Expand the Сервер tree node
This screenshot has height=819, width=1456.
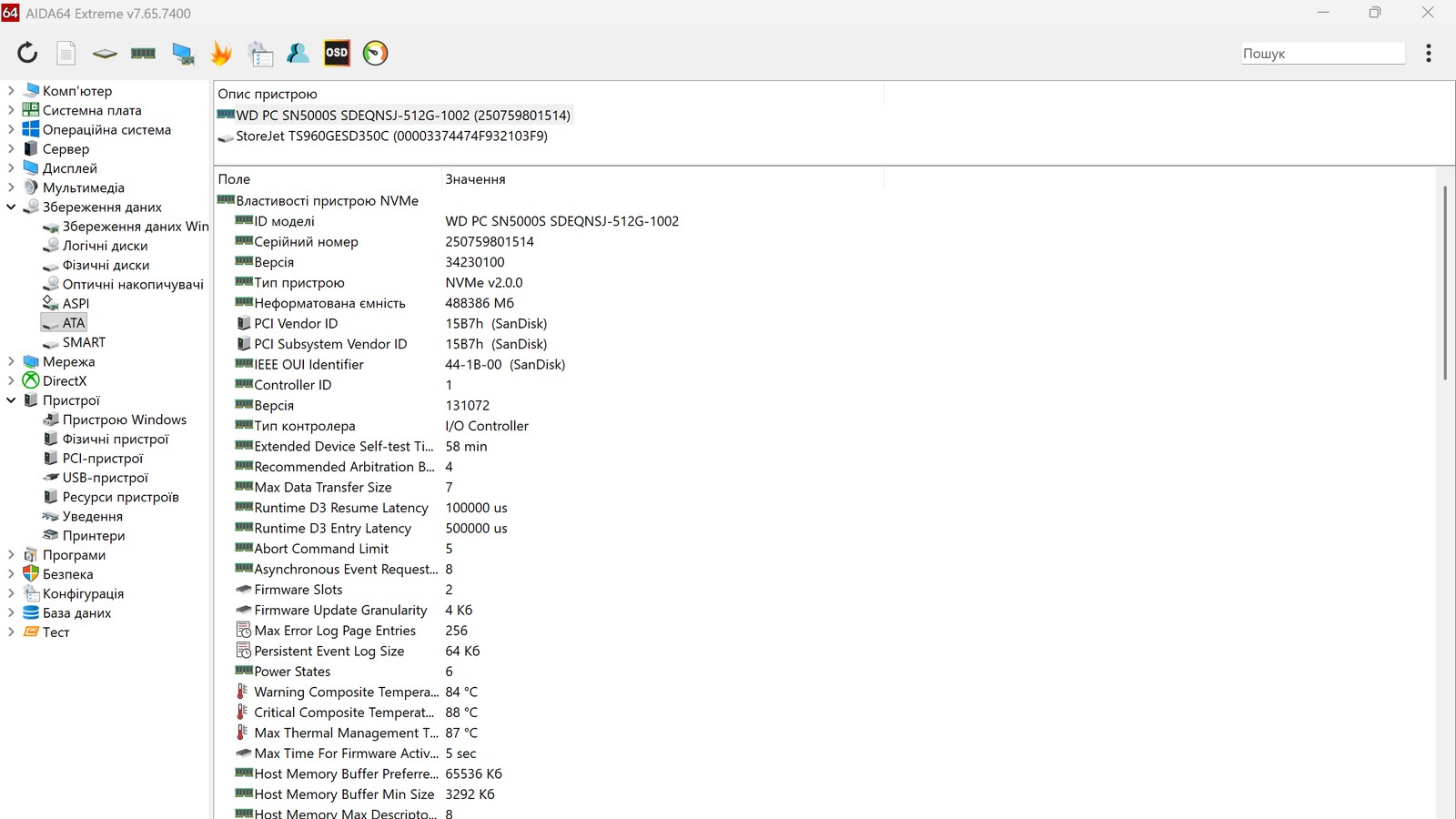point(11,148)
